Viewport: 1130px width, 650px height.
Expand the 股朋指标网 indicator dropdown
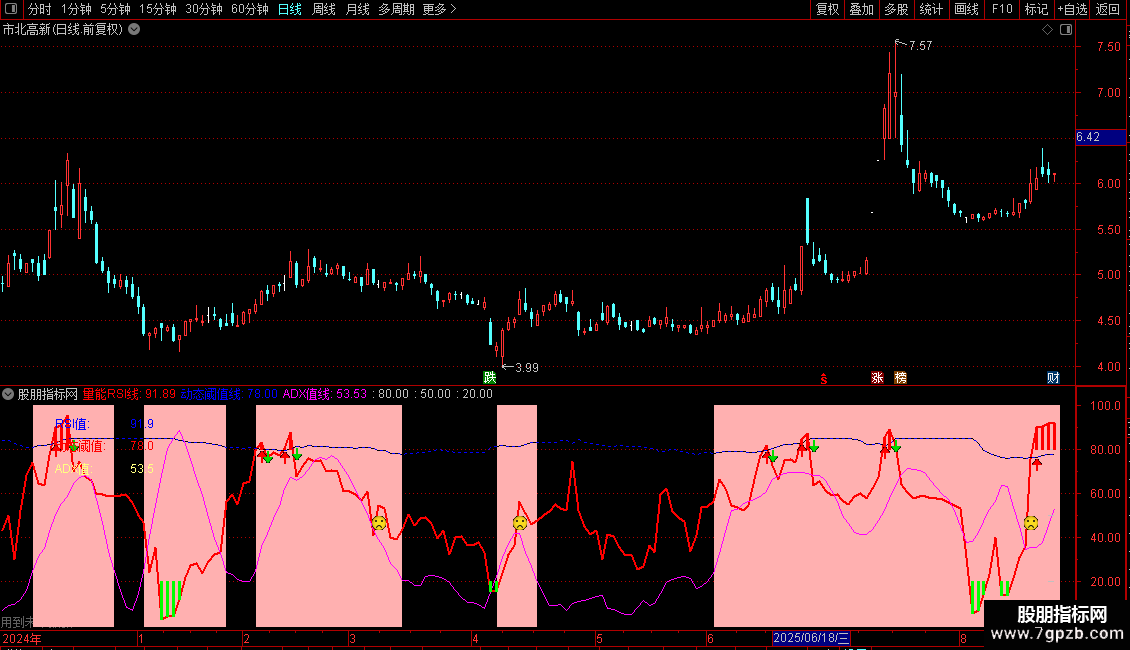pos(8,394)
